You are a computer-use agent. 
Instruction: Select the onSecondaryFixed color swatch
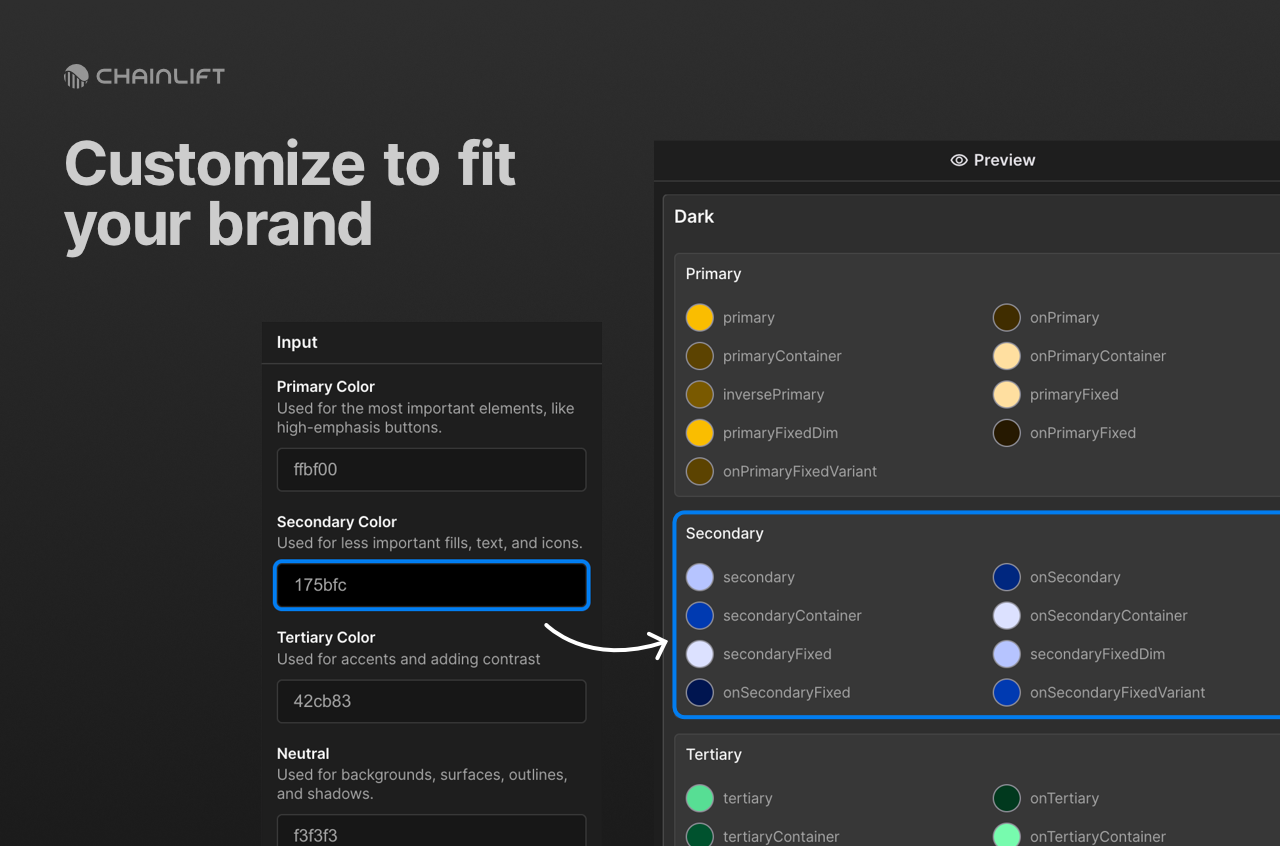(x=700, y=692)
